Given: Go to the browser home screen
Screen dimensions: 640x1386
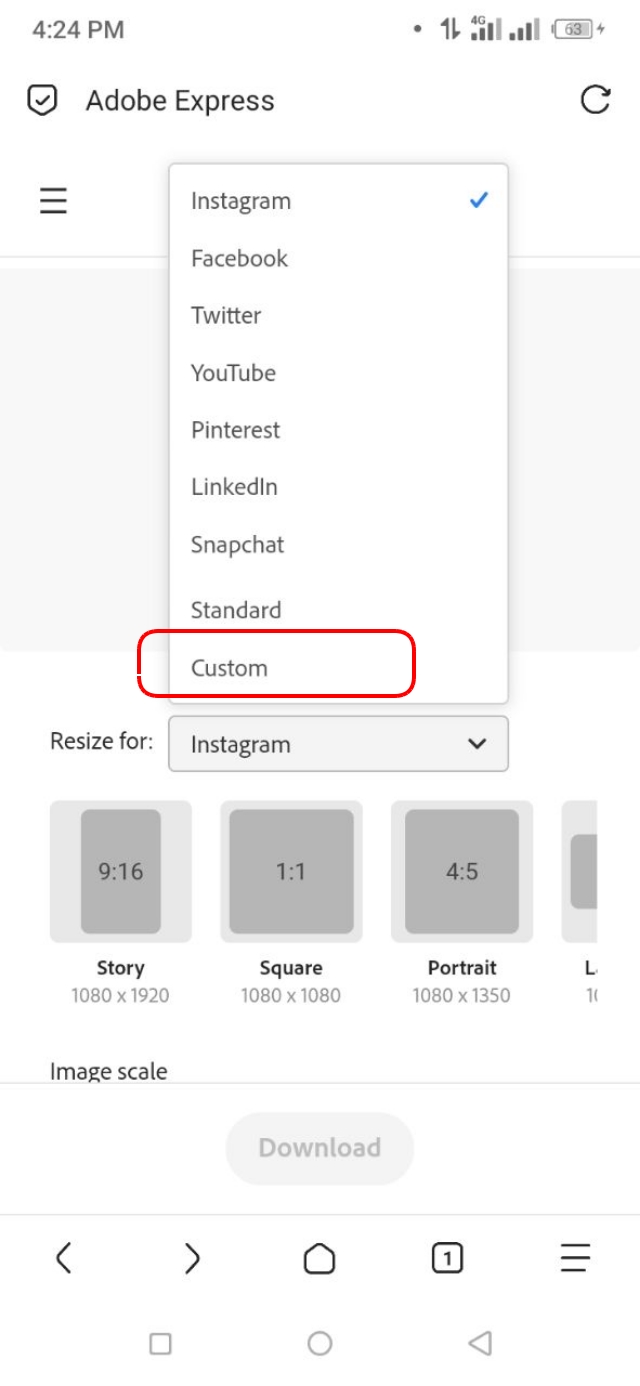Looking at the screenshot, I should [x=320, y=1257].
